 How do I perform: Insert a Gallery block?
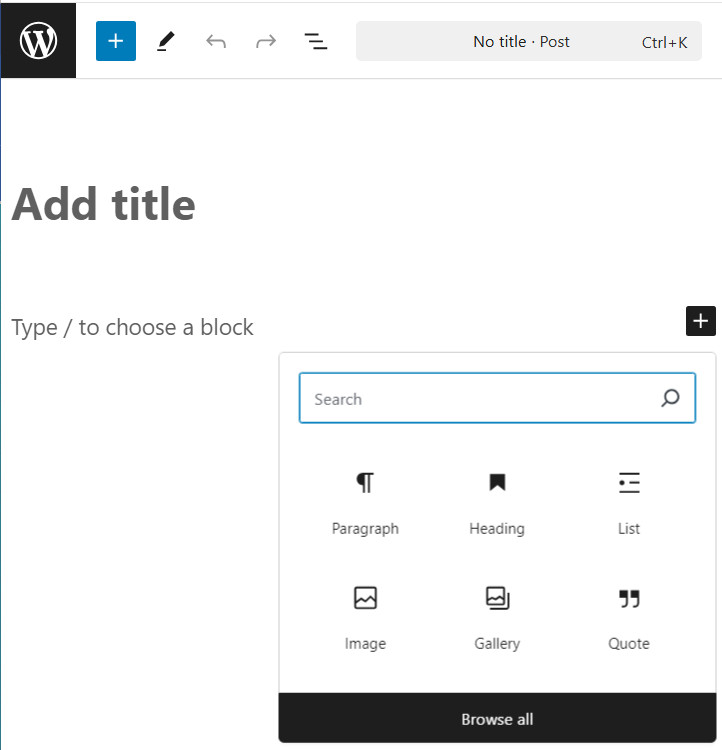[x=497, y=618]
